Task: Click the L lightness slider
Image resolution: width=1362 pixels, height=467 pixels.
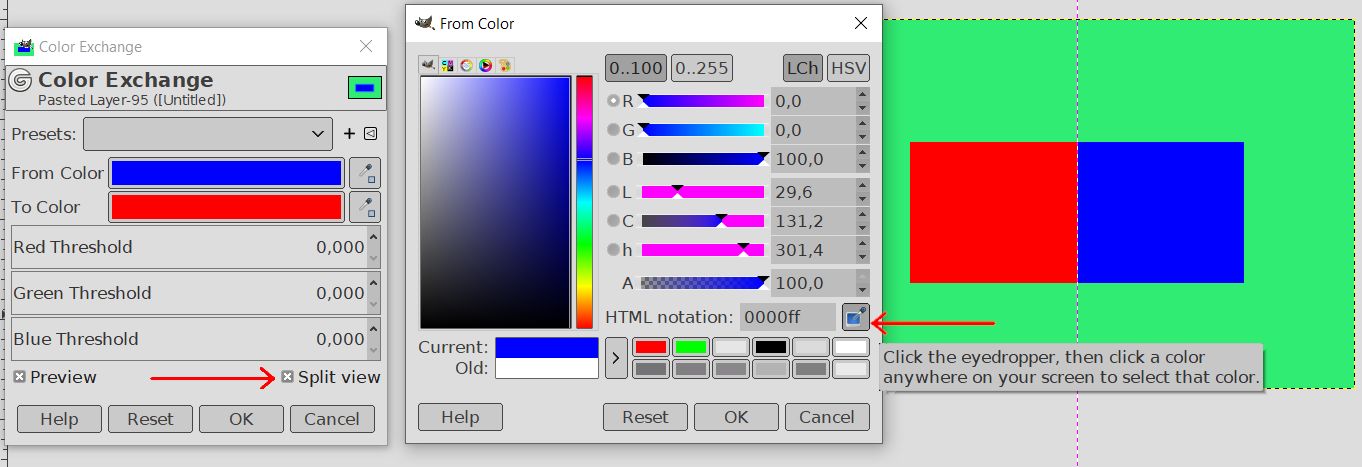Action: point(702,192)
